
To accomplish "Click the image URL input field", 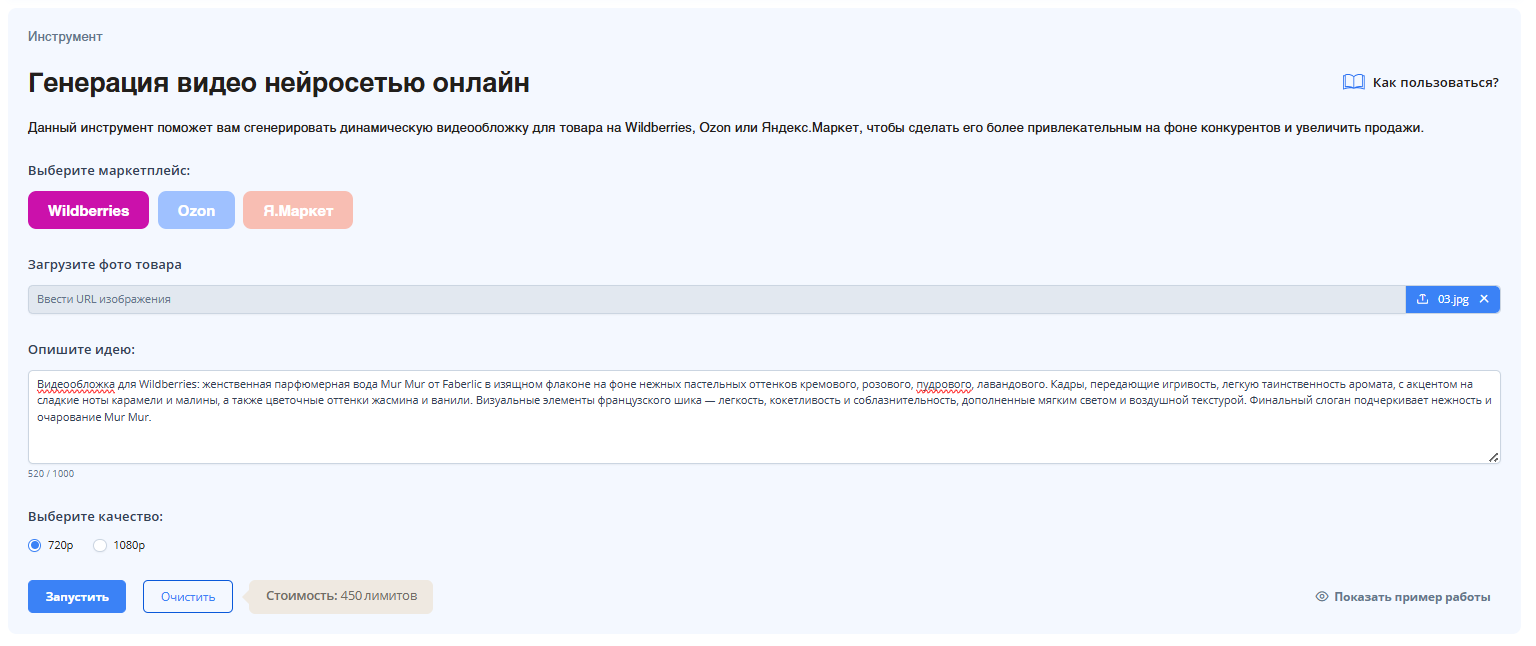I will click(x=716, y=299).
